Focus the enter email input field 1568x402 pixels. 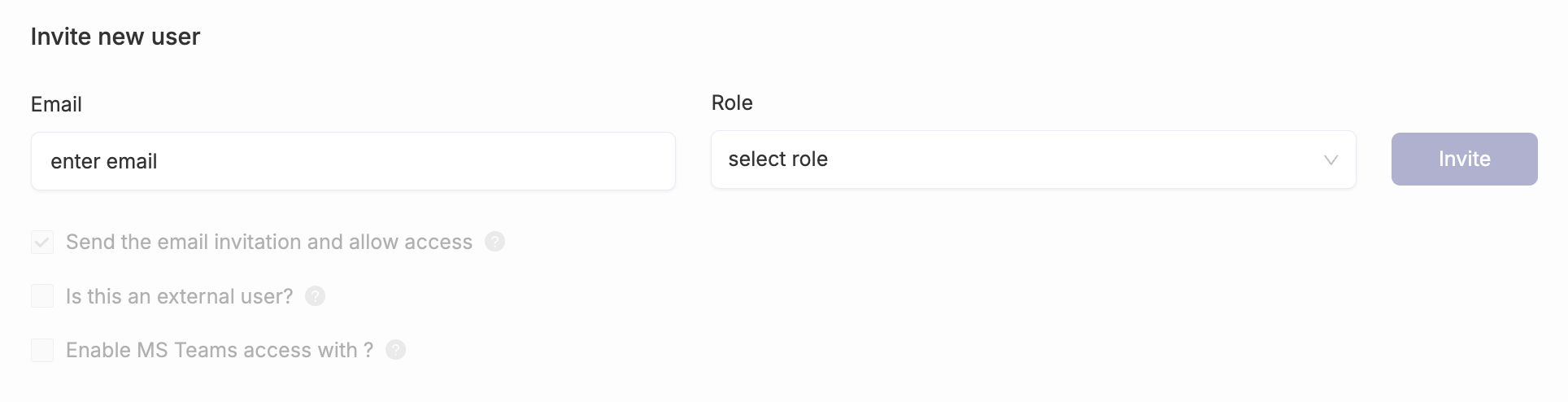pos(353,161)
